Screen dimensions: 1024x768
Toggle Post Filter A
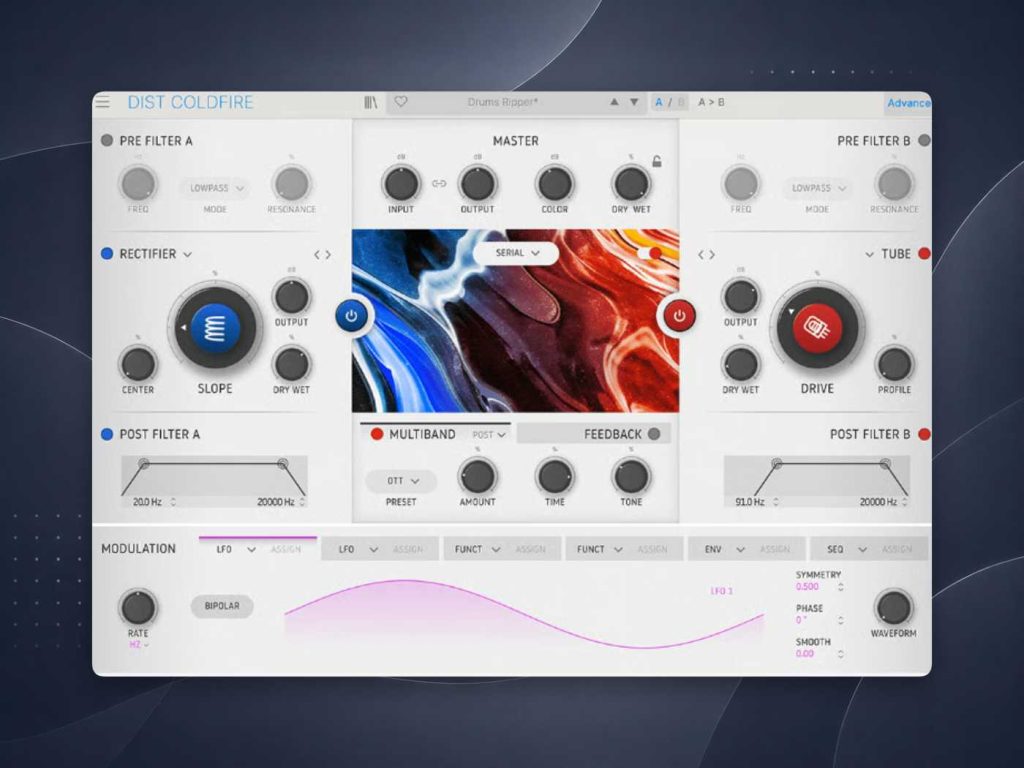point(107,434)
